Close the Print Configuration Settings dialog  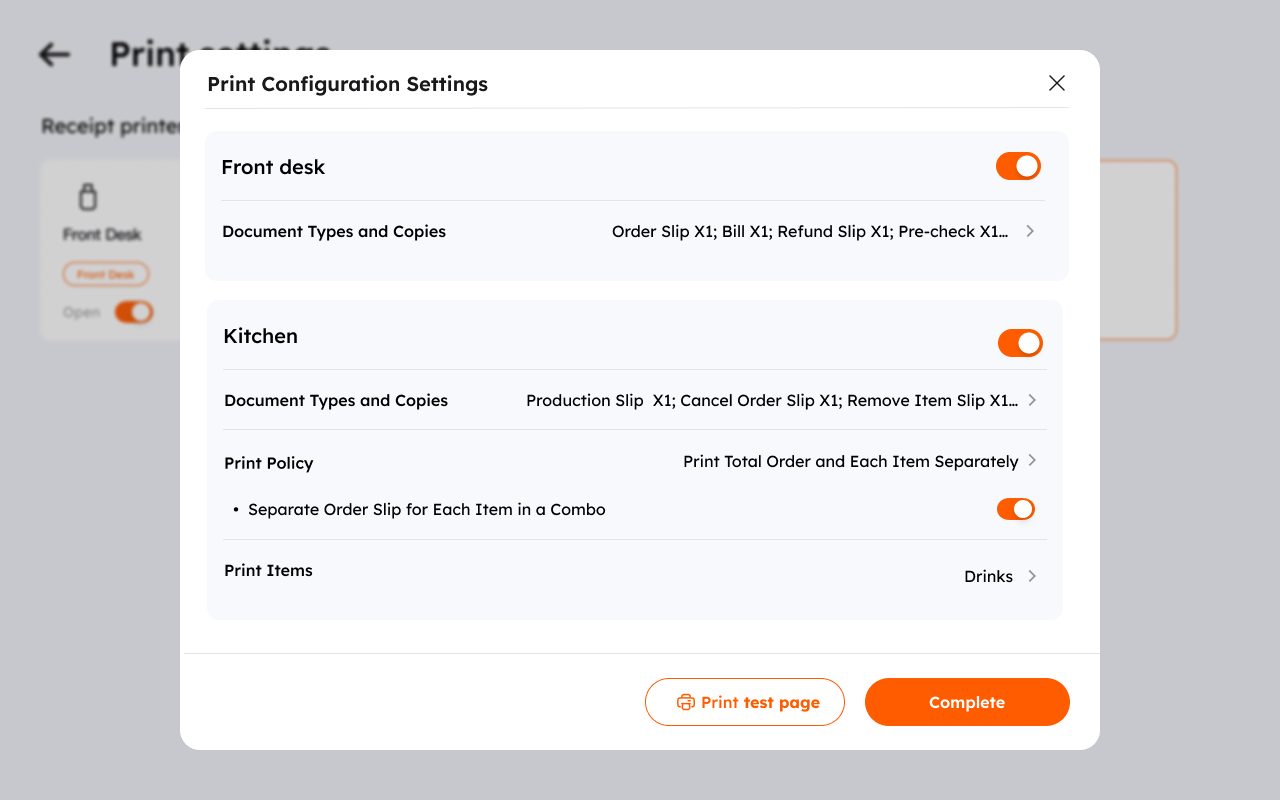coord(1056,83)
